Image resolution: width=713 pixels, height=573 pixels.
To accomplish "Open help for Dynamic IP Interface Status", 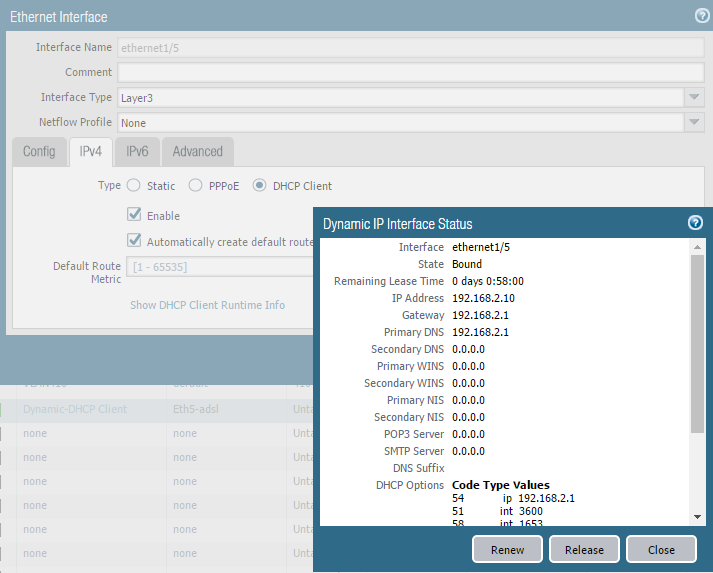I will [x=695, y=223].
